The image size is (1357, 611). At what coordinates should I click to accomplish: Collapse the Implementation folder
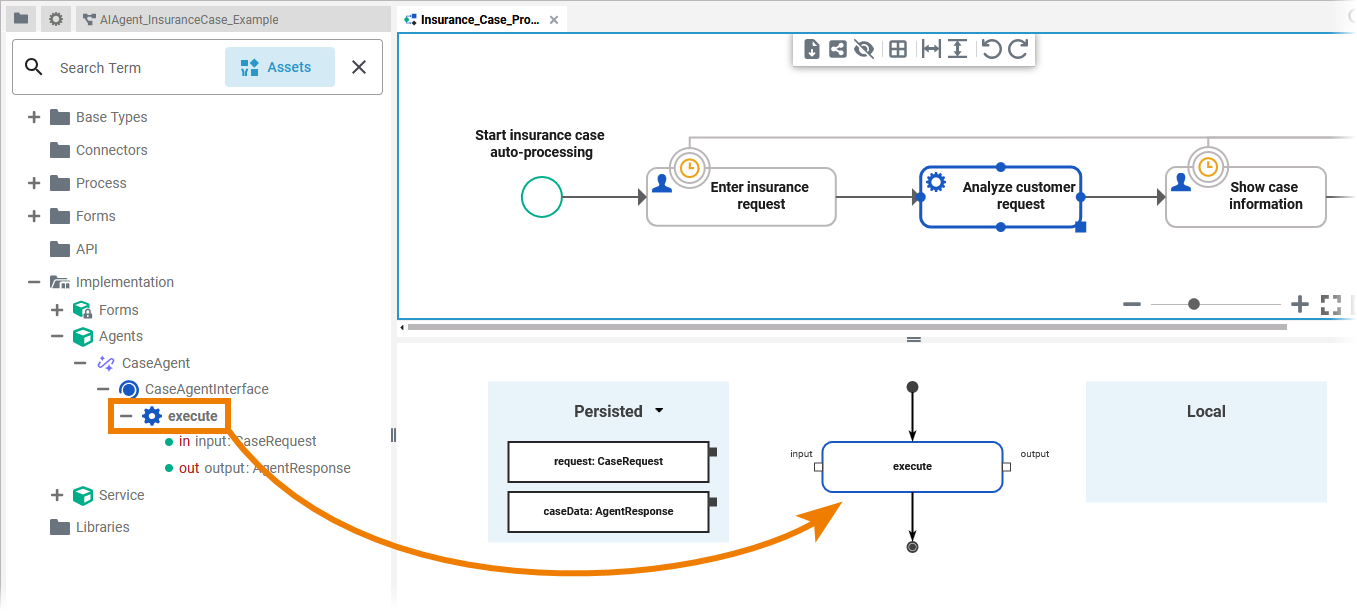click(34, 282)
